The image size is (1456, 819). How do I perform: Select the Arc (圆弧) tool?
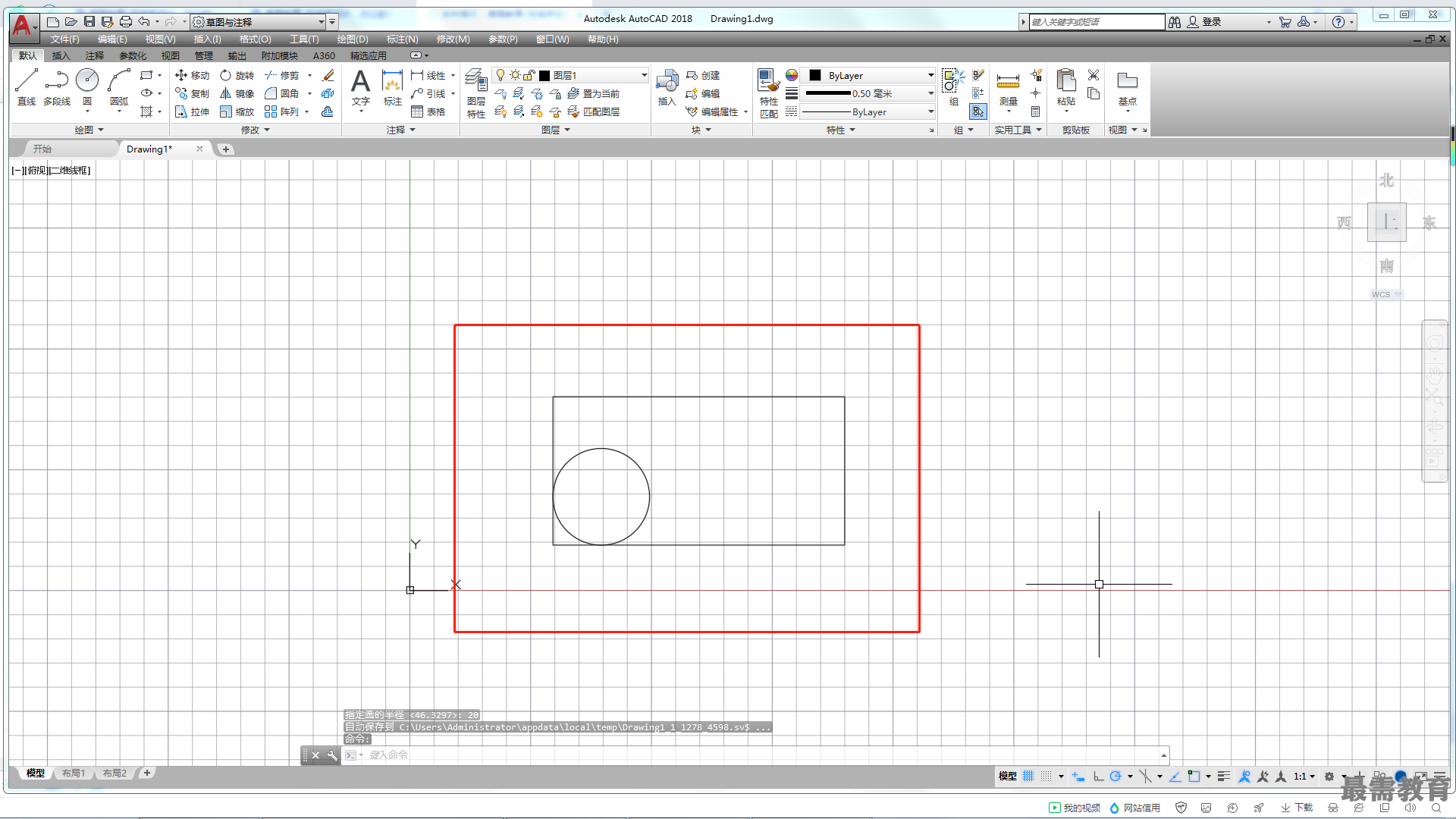[119, 86]
